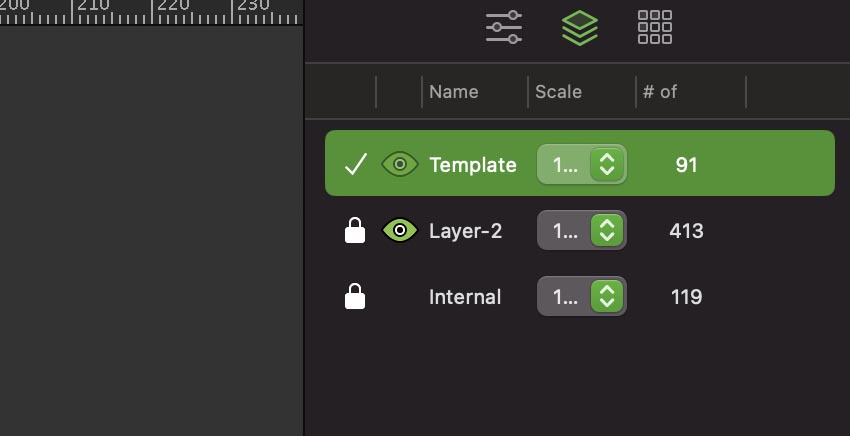This screenshot has height=436, width=850.
Task: Toggle visibility of Layer-2
Action: click(400, 232)
